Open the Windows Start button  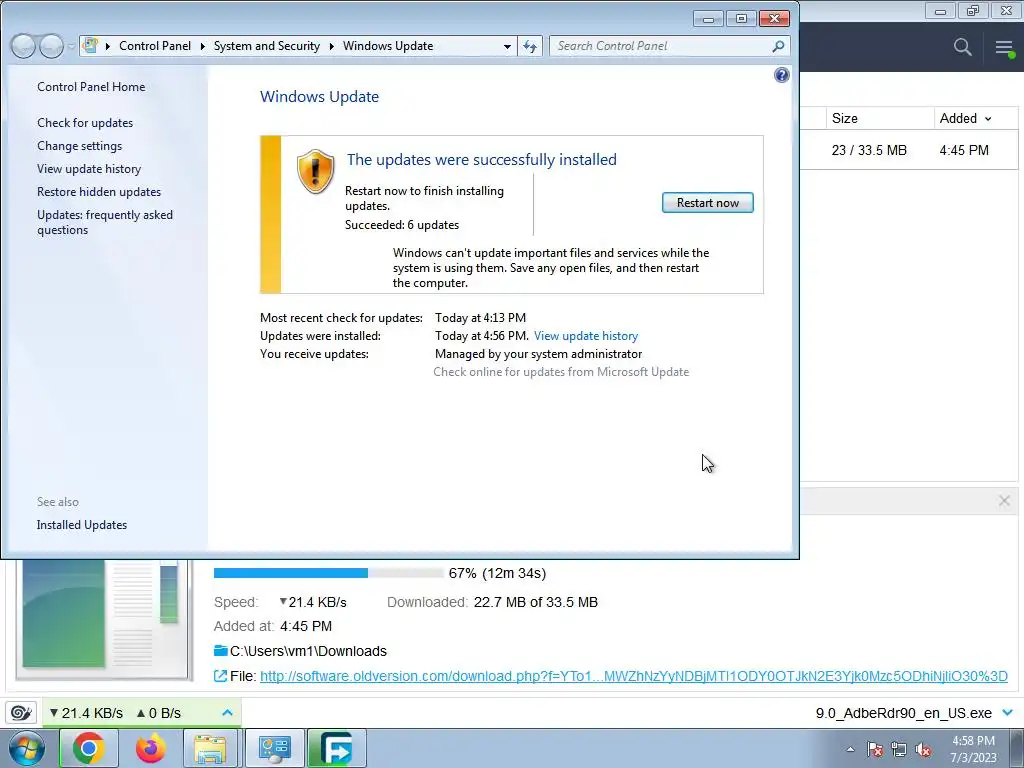tap(27, 748)
